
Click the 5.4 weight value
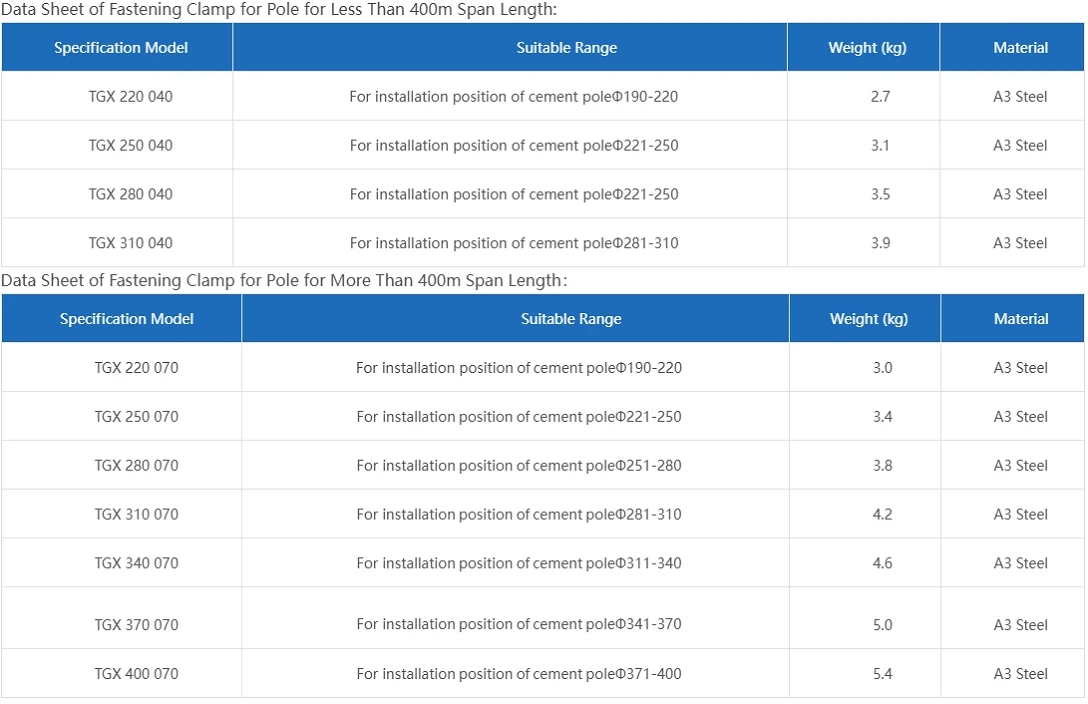883,673
